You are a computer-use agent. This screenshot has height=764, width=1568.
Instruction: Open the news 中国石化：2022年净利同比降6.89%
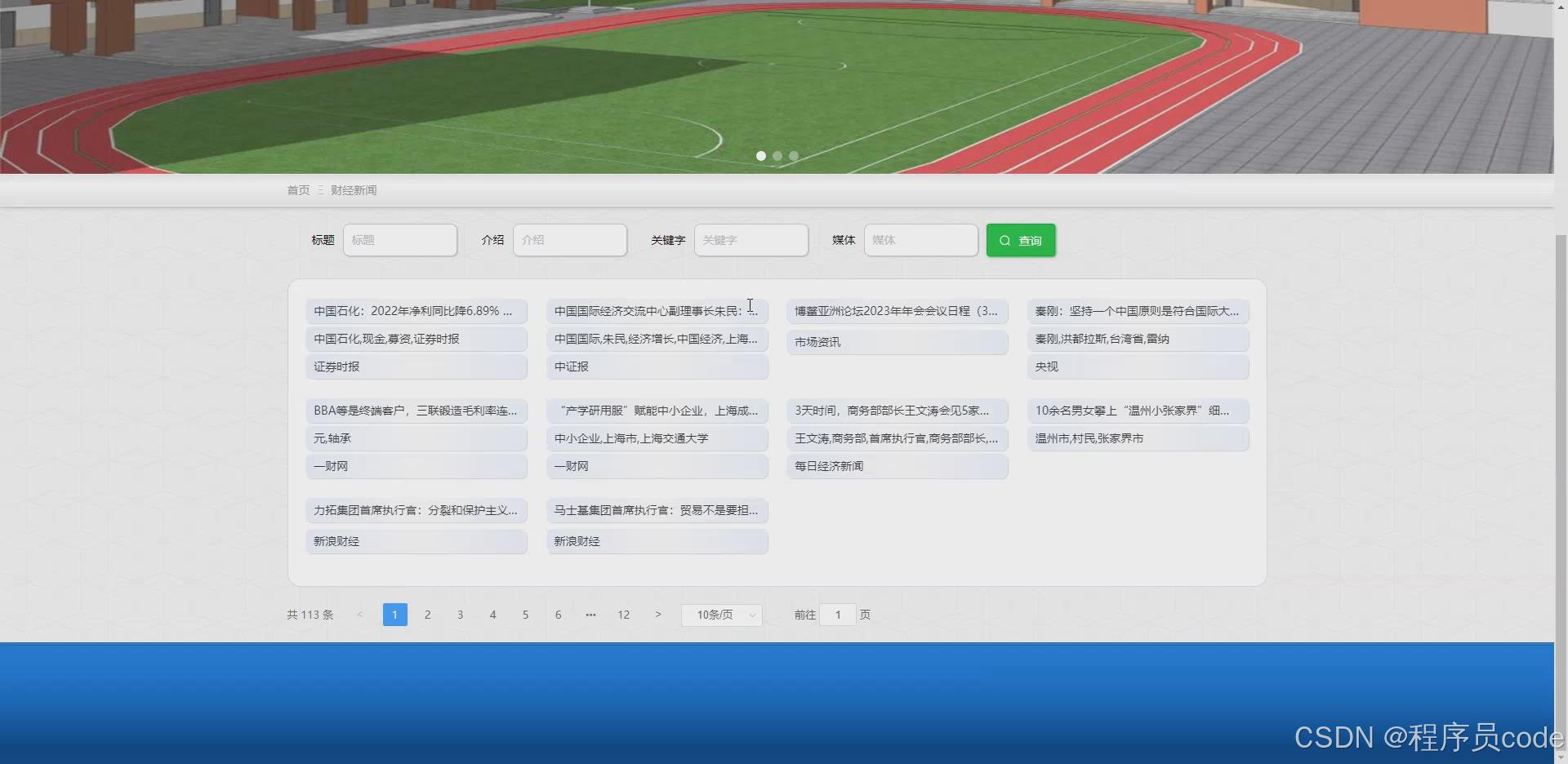tap(416, 311)
